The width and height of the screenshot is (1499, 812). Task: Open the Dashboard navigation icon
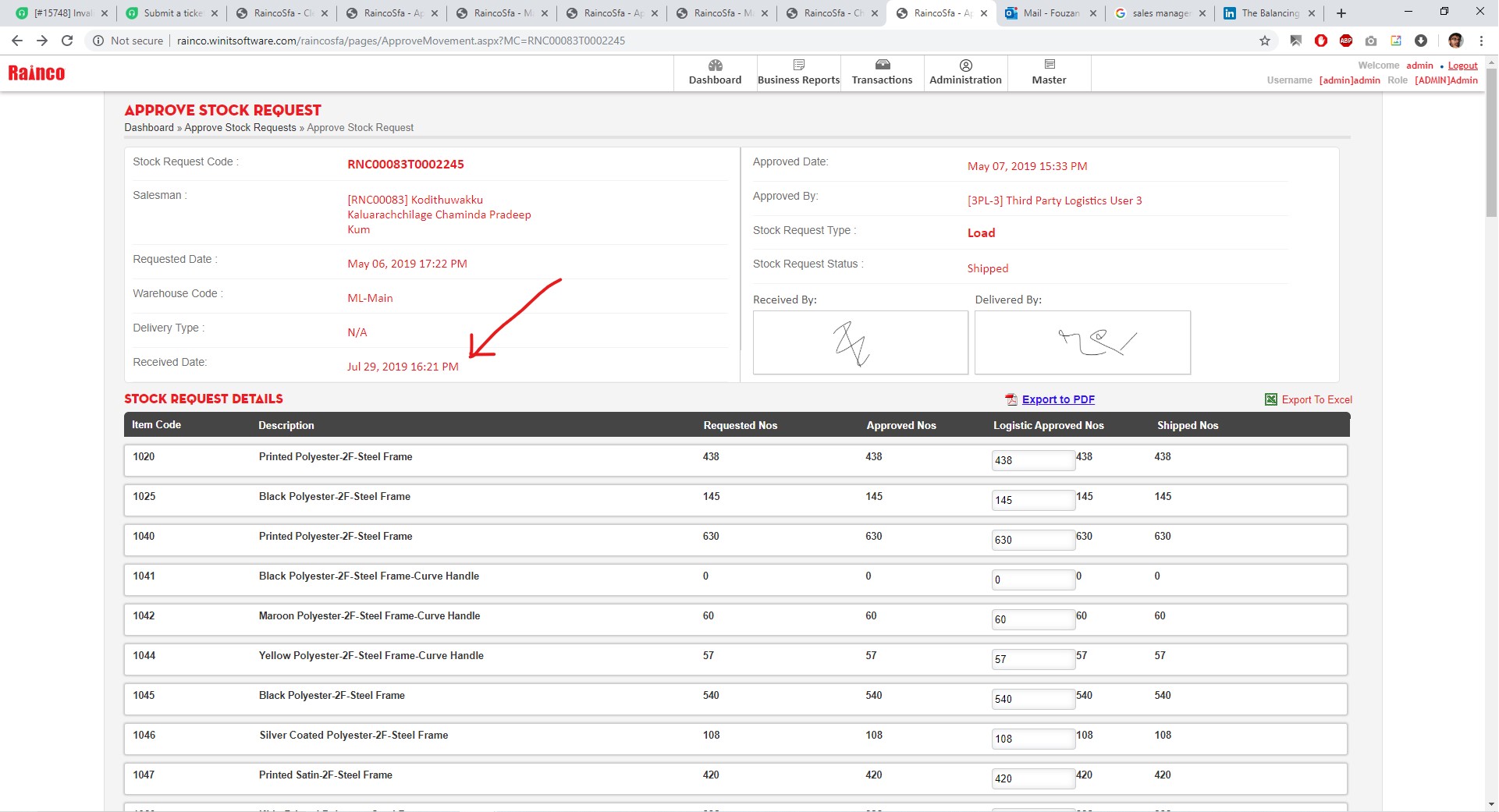click(715, 66)
